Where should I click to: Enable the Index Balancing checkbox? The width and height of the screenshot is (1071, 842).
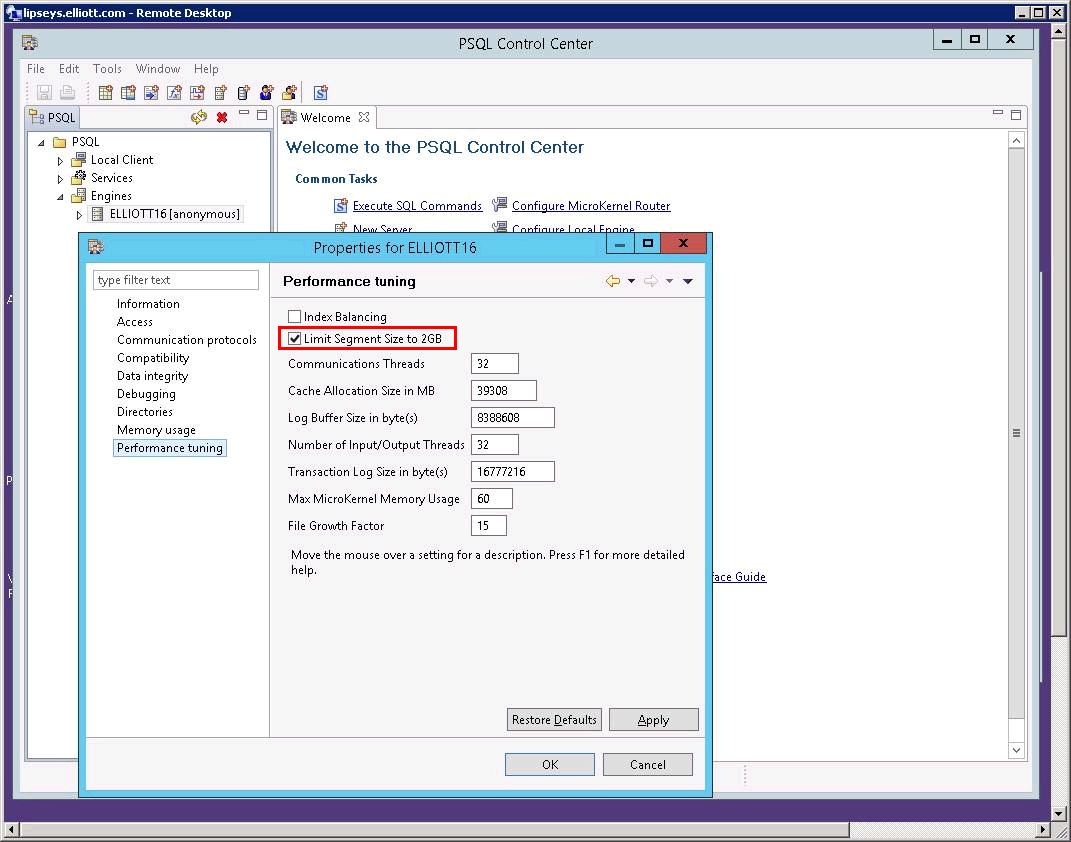click(x=294, y=317)
